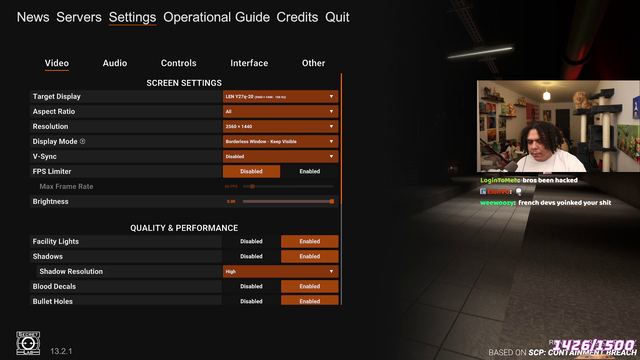Set FPS Limiter to Enabled
Viewport: 640px width, 360px height.
click(x=309, y=171)
